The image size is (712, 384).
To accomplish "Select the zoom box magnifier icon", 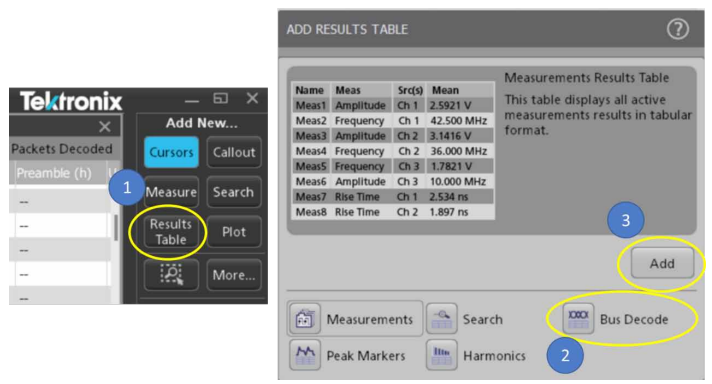I will point(171,275).
